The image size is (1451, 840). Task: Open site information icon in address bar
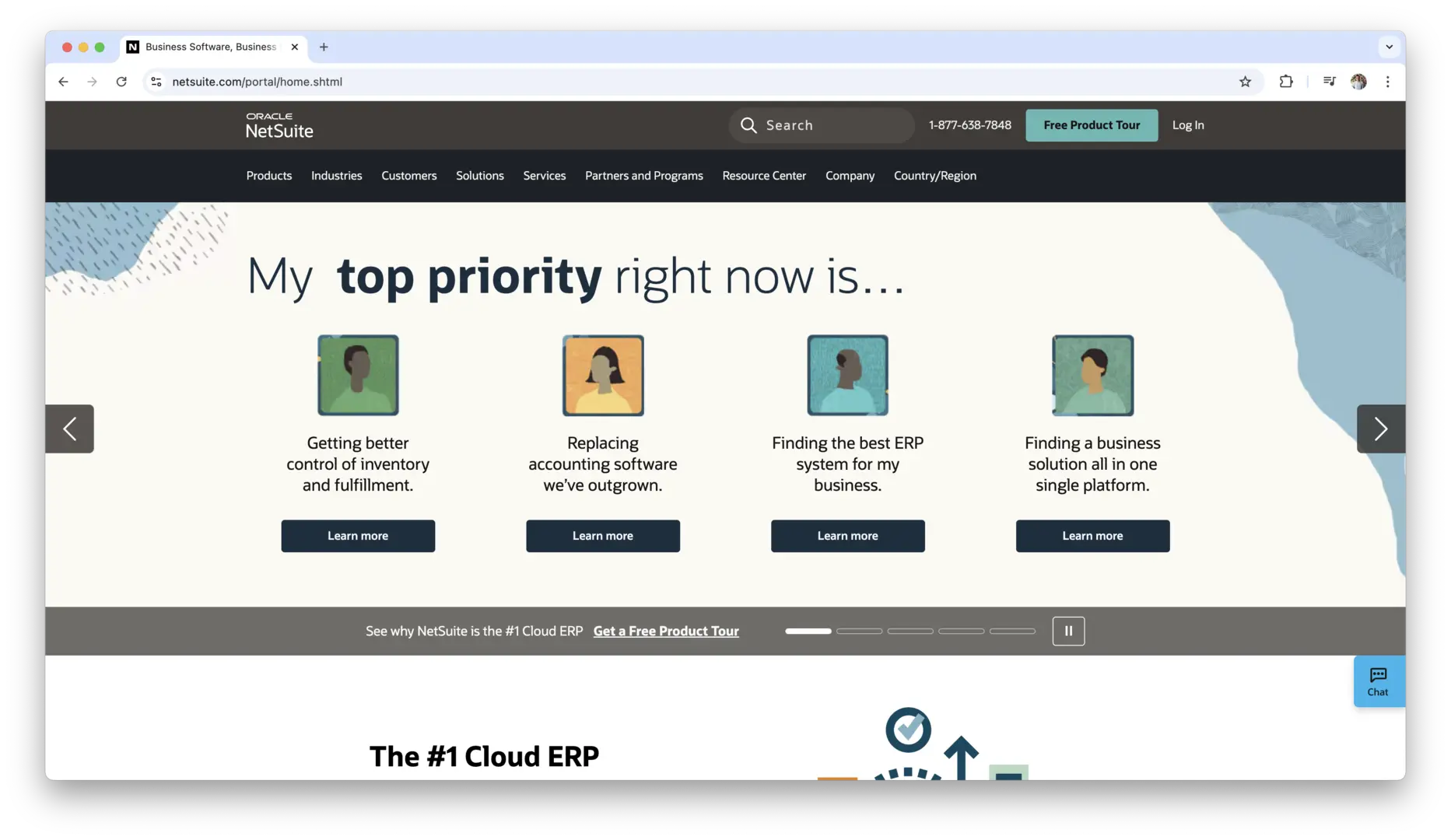(x=156, y=82)
